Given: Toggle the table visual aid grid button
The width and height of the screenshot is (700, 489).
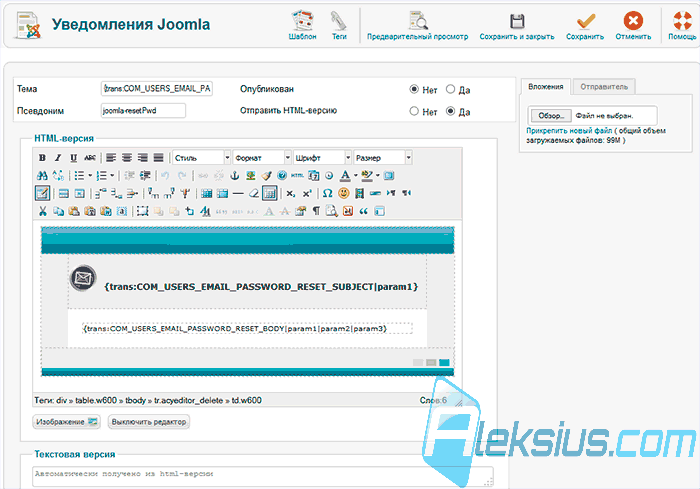Looking at the screenshot, I should tap(270, 193).
